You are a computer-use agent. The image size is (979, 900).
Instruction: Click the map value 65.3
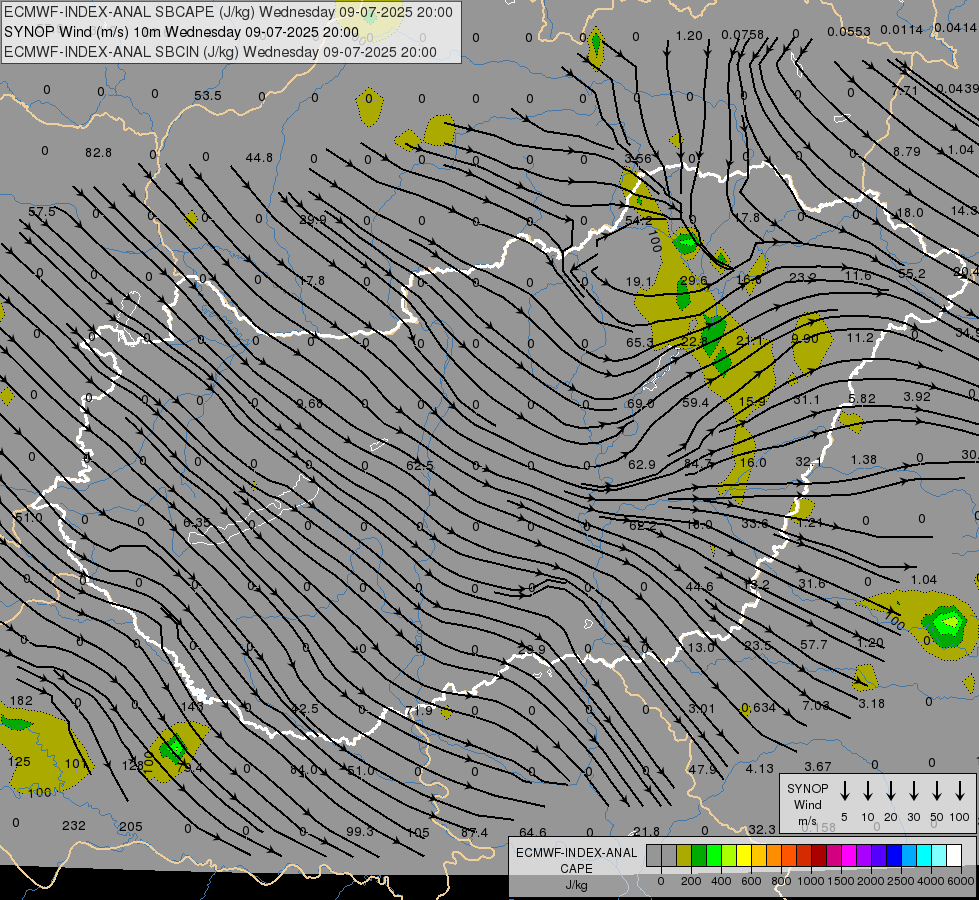click(x=640, y=342)
